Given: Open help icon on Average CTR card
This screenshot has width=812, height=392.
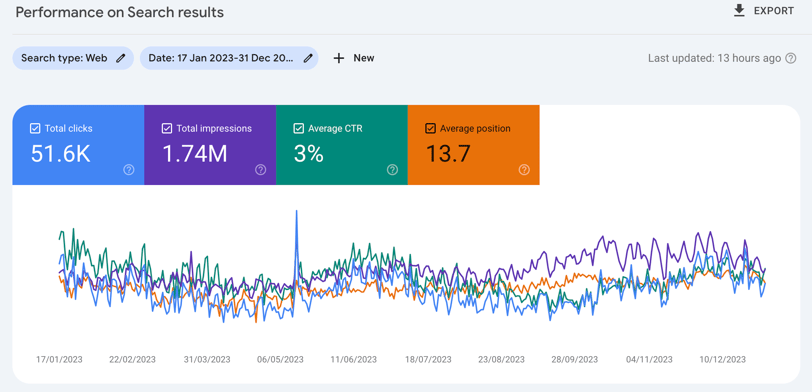Looking at the screenshot, I should tap(393, 170).
